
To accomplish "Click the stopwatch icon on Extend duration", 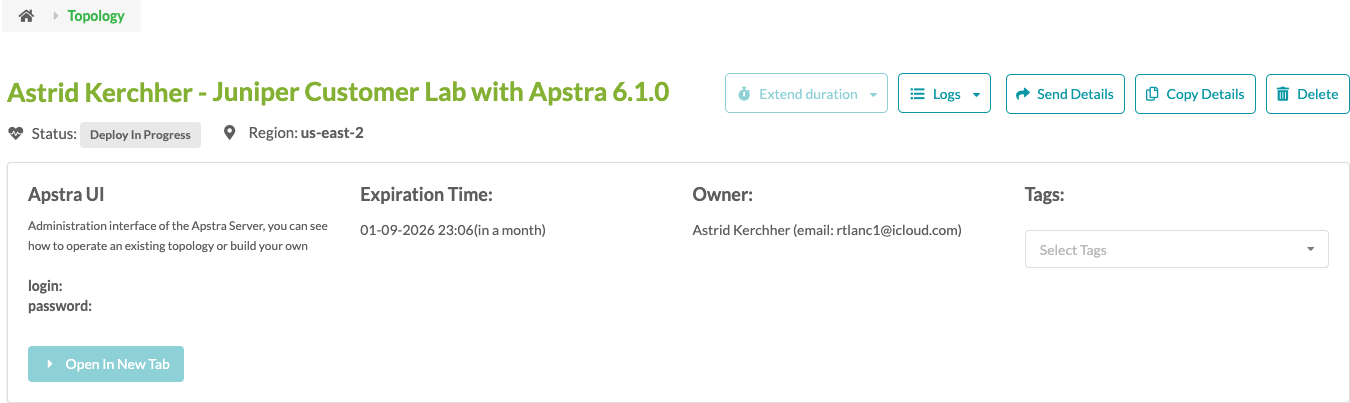I will (x=744, y=94).
